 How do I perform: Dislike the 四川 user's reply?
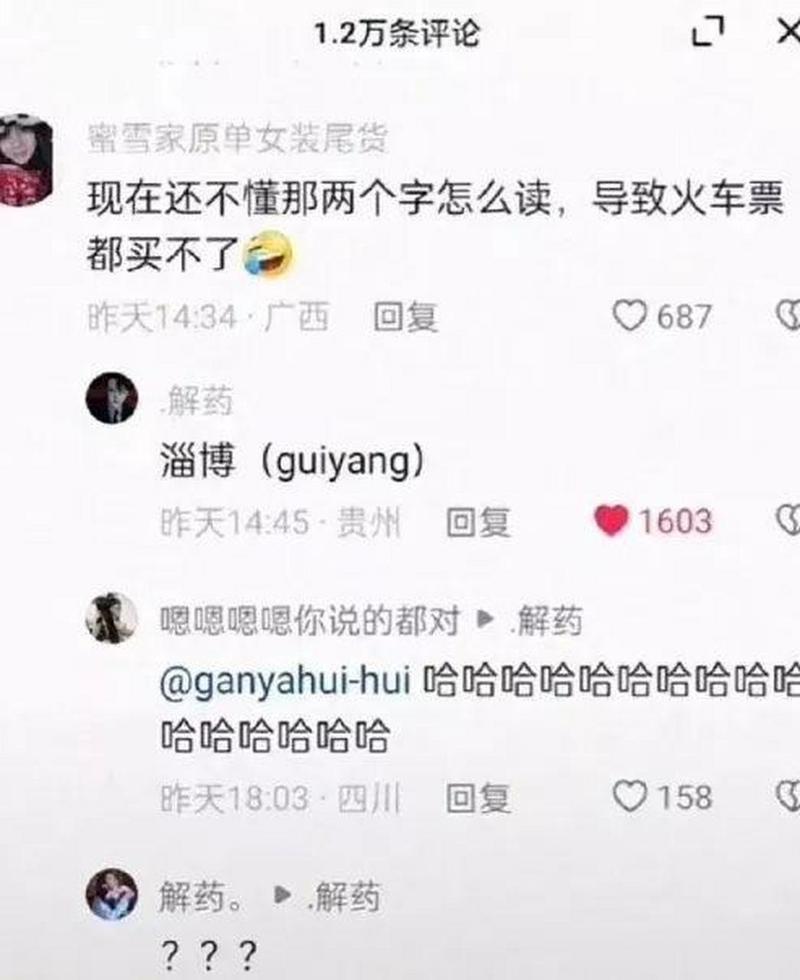point(788,797)
